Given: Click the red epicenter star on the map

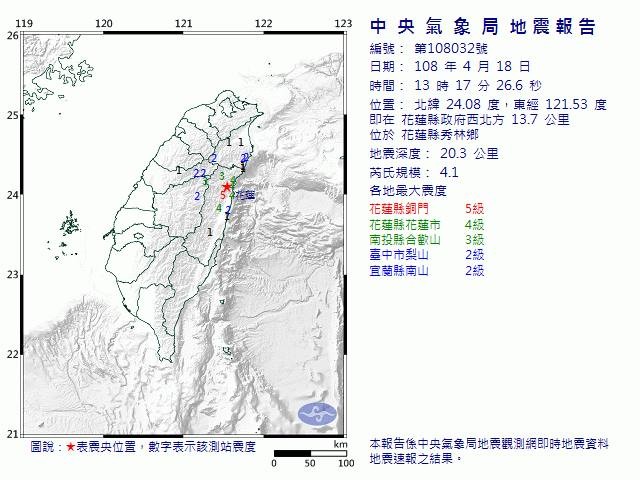Looking at the screenshot, I should pos(227,186).
